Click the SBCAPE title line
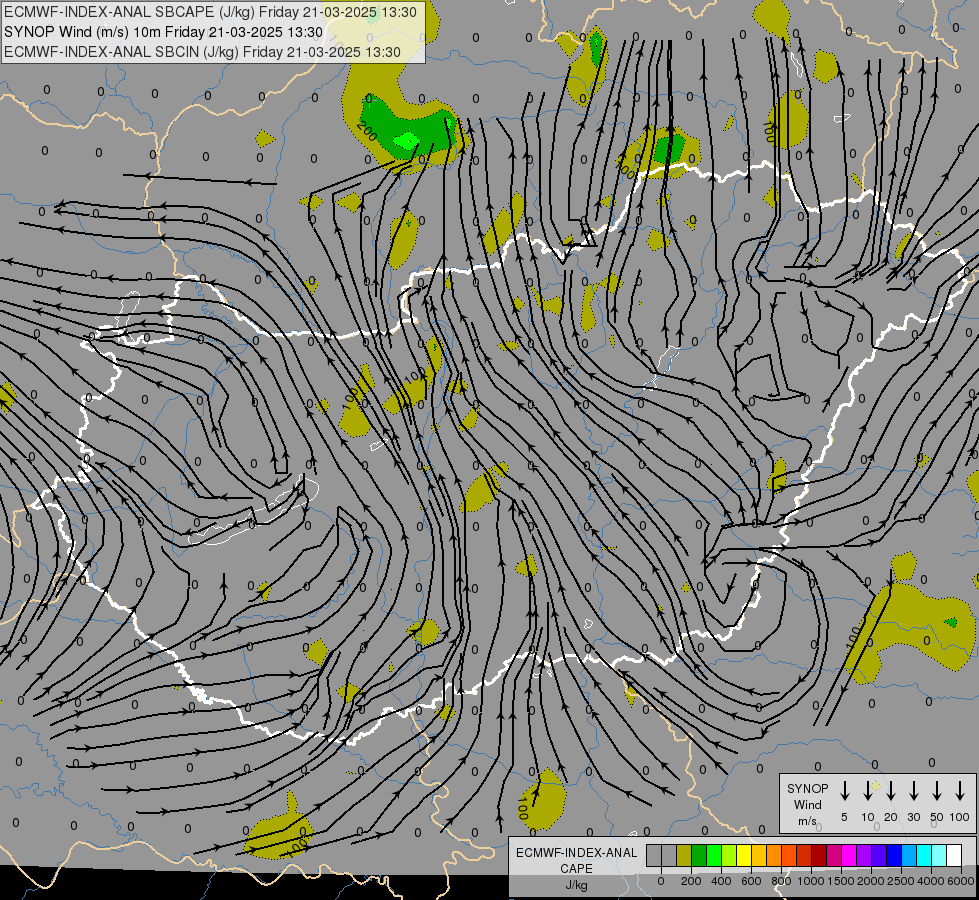This screenshot has width=979, height=900. [x=210, y=12]
